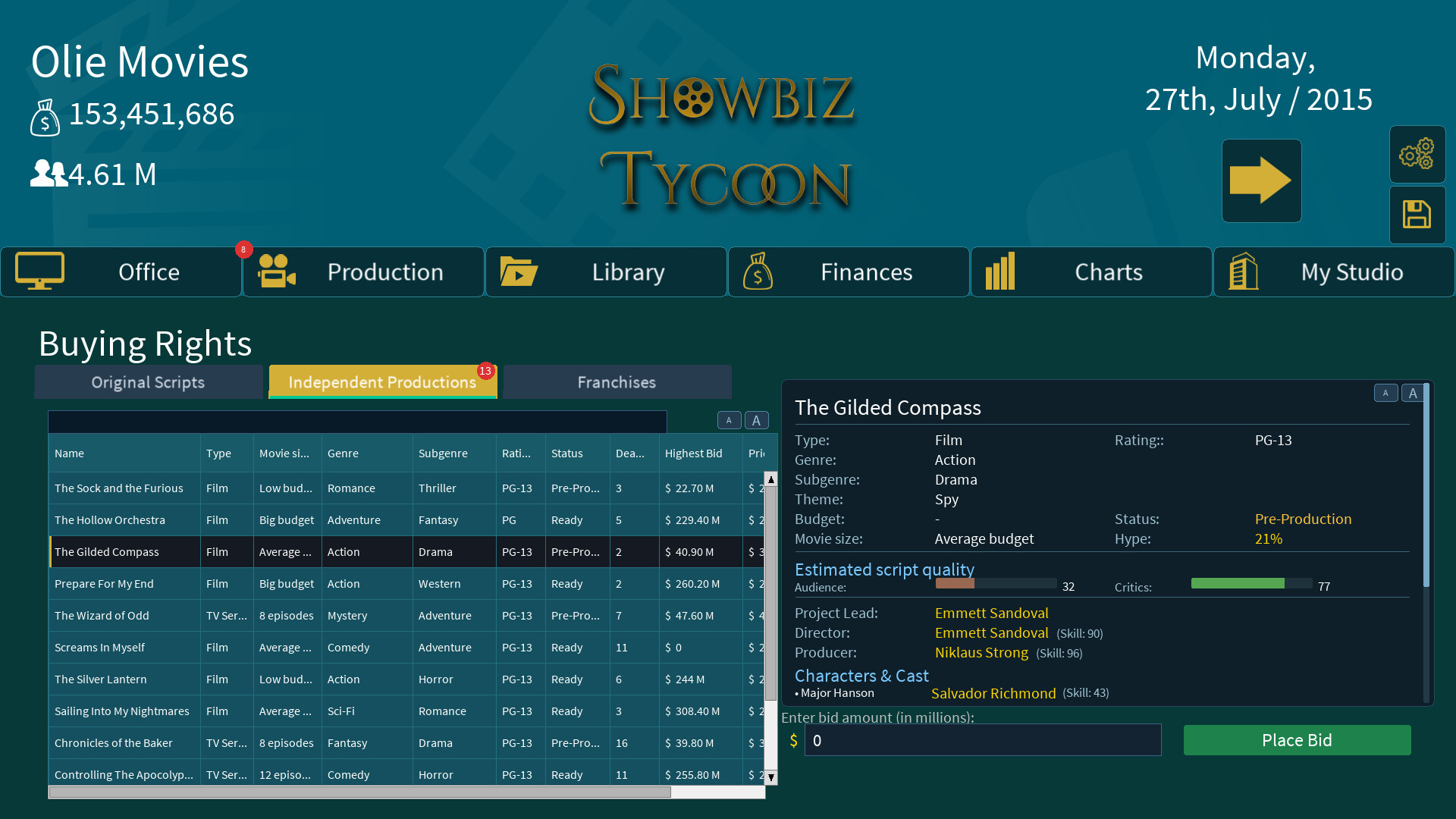Select Sailing Into My Nightmares row
Image resolution: width=1456 pixels, height=819 pixels.
(406, 711)
